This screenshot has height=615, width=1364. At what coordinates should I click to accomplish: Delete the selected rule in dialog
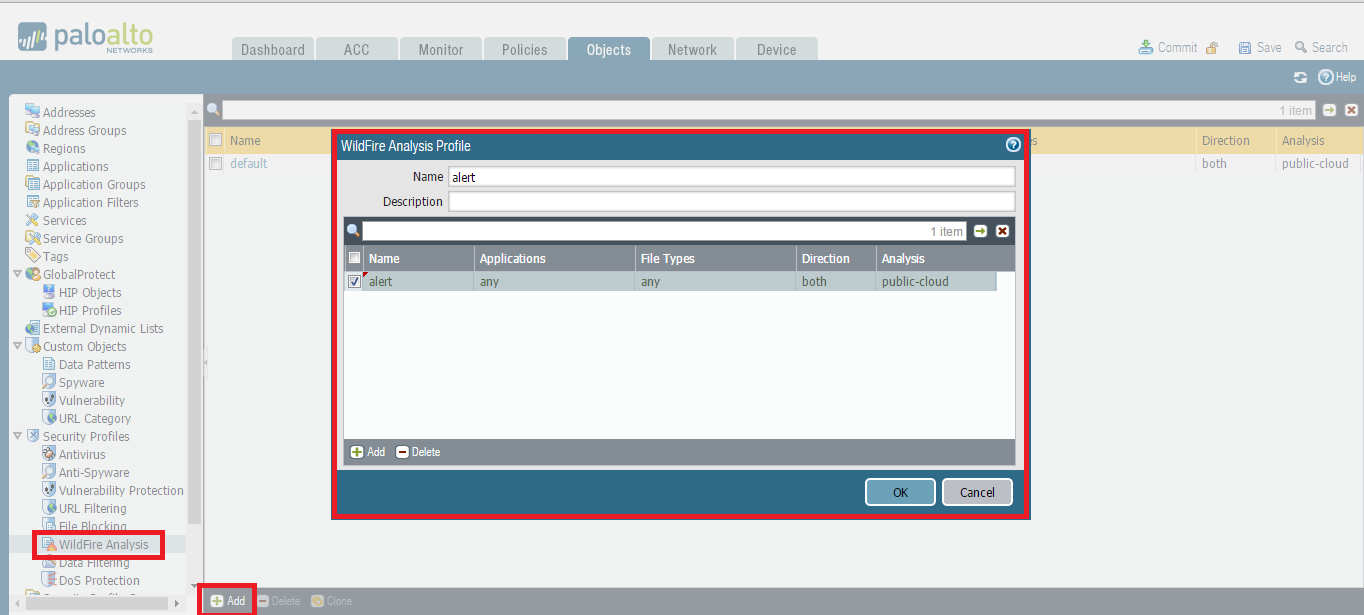pos(418,452)
